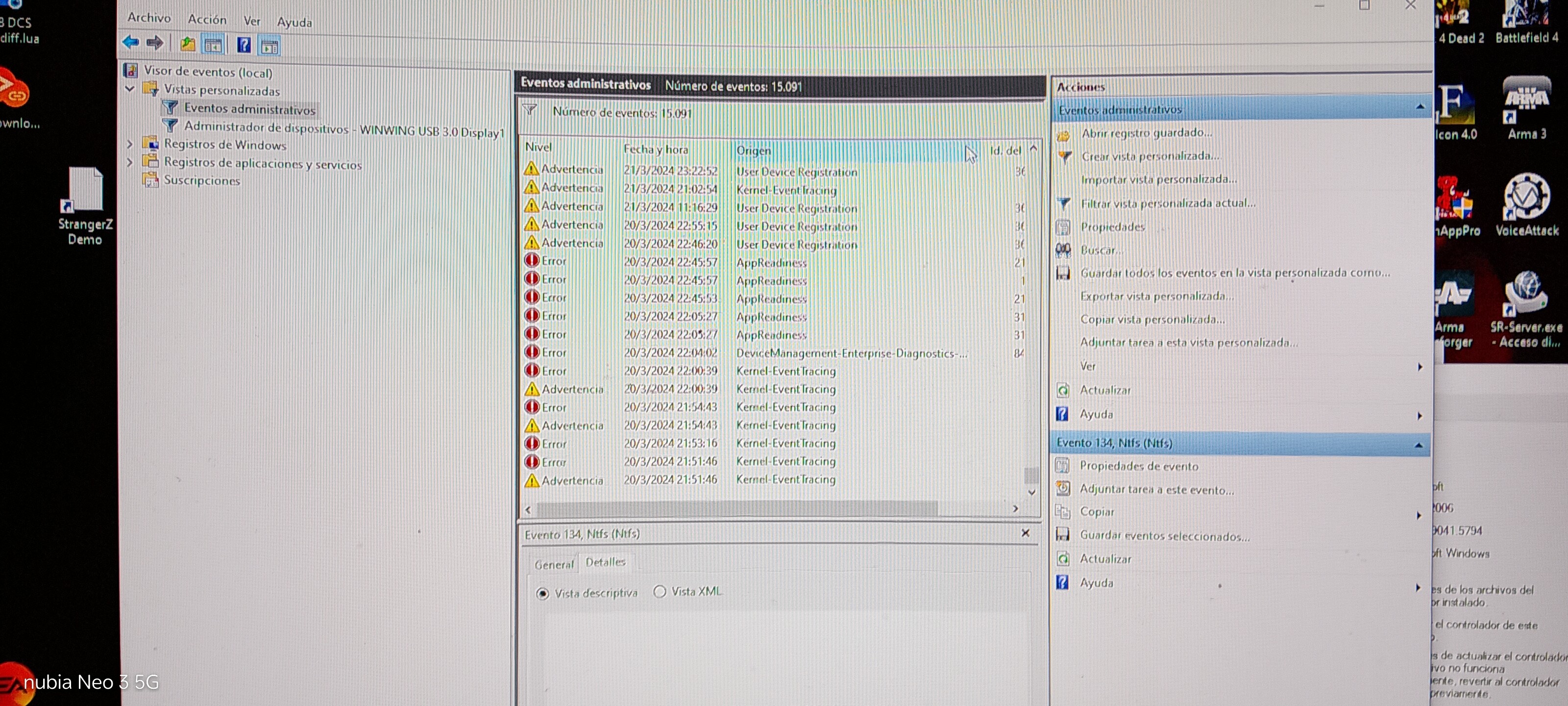Select Eventos administrativos in the tree
Image resolution: width=1568 pixels, height=706 pixels.
point(249,109)
